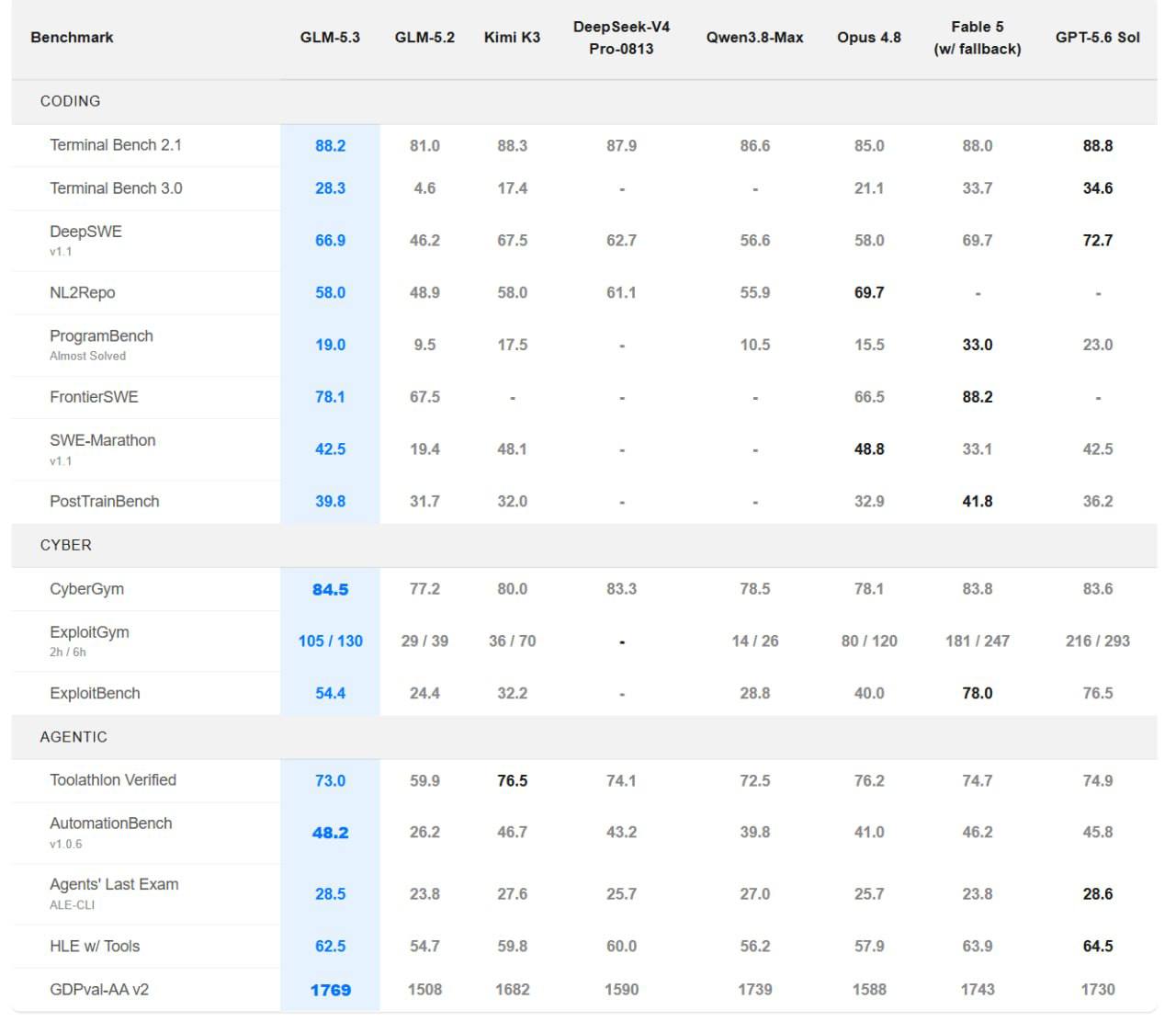Click Fable 5's ExploitBench score "78.0"
1176x1033 pixels.
978,694
